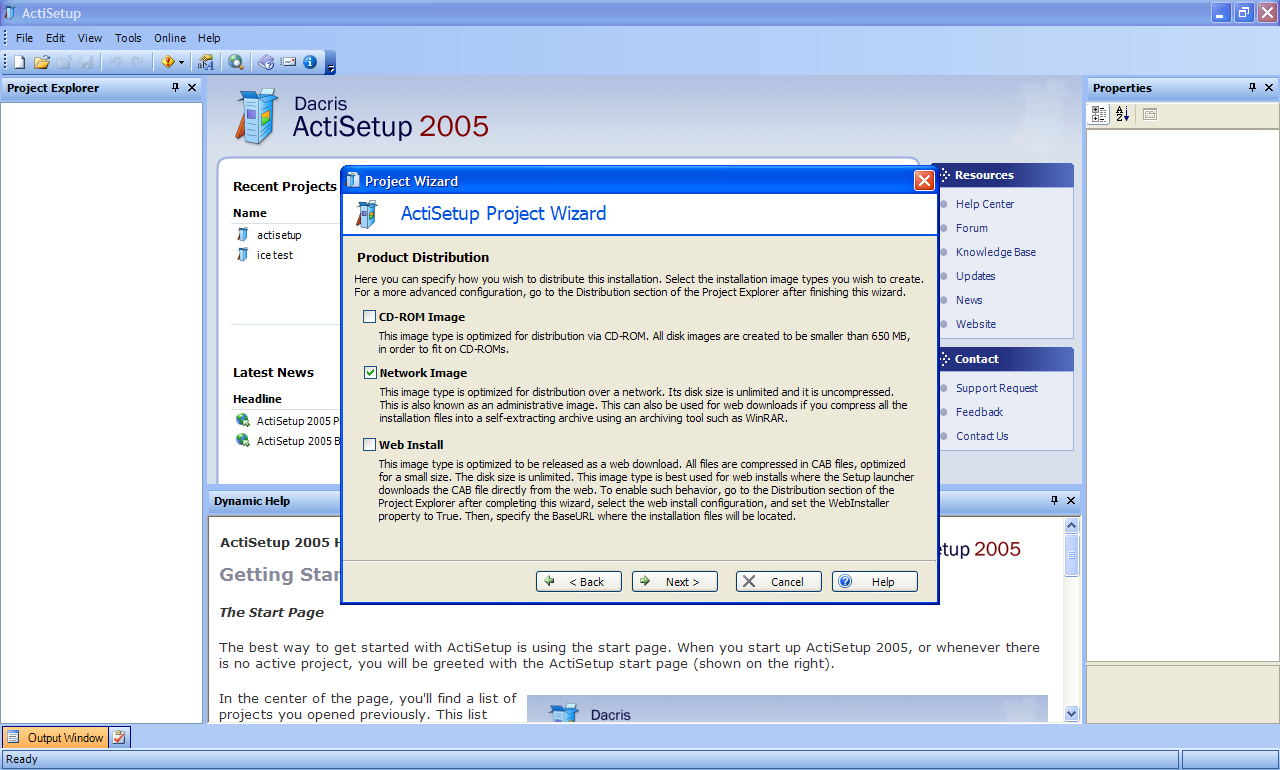Open the View menu
Viewport: 1280px width, 770px height.
click(90, 38)
